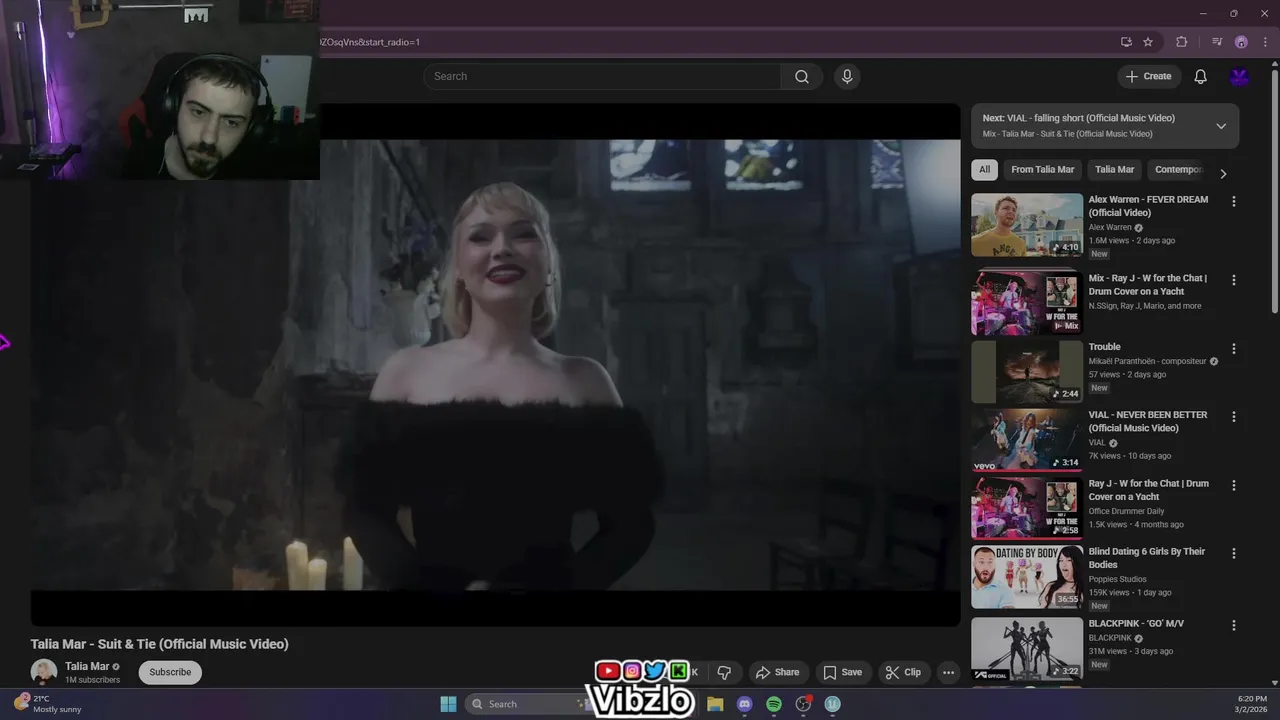1280x720 pixels.
Task: Open the Trouble video thumbnail
Action: coord(1027,372)
